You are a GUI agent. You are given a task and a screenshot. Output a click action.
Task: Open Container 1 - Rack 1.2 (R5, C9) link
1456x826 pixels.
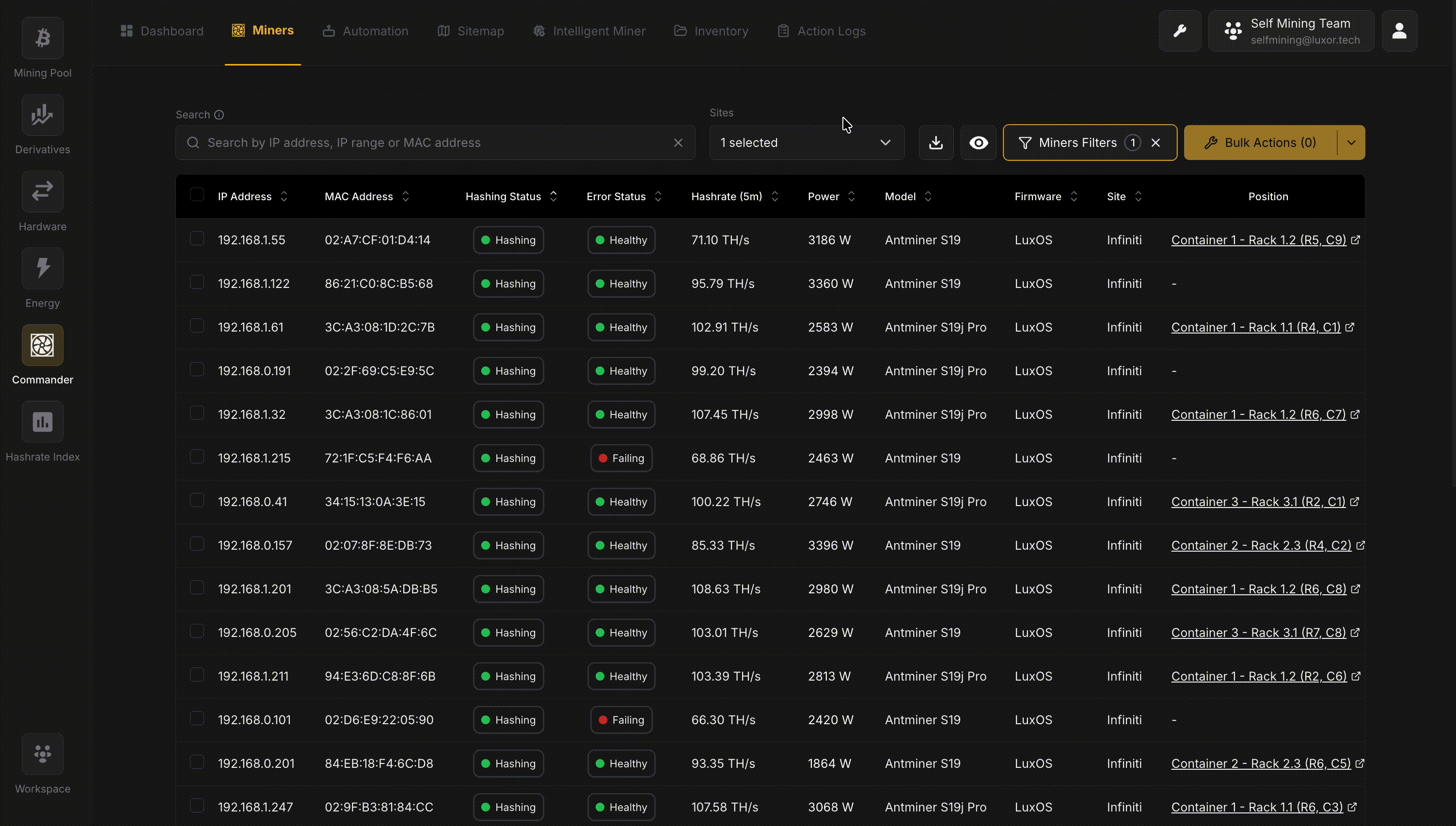pyautogui.click(x=1259, y=240)
